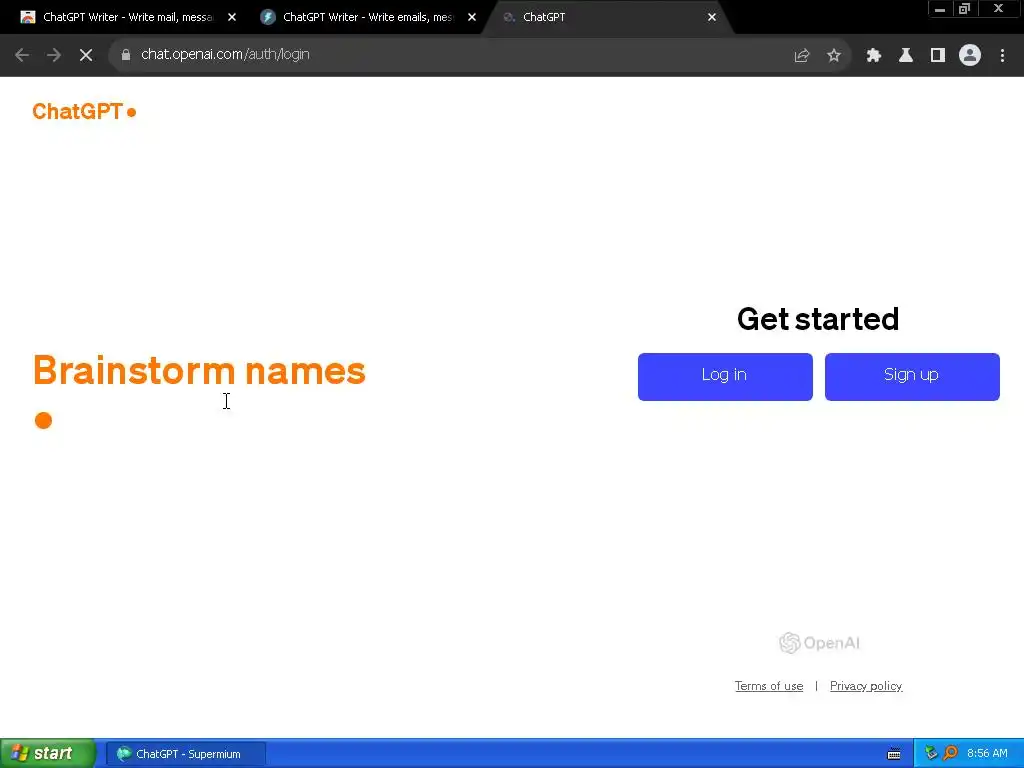Restore down the browser window
The image size is (1024, 768).
pyautogui.click(x=965, y=9)
